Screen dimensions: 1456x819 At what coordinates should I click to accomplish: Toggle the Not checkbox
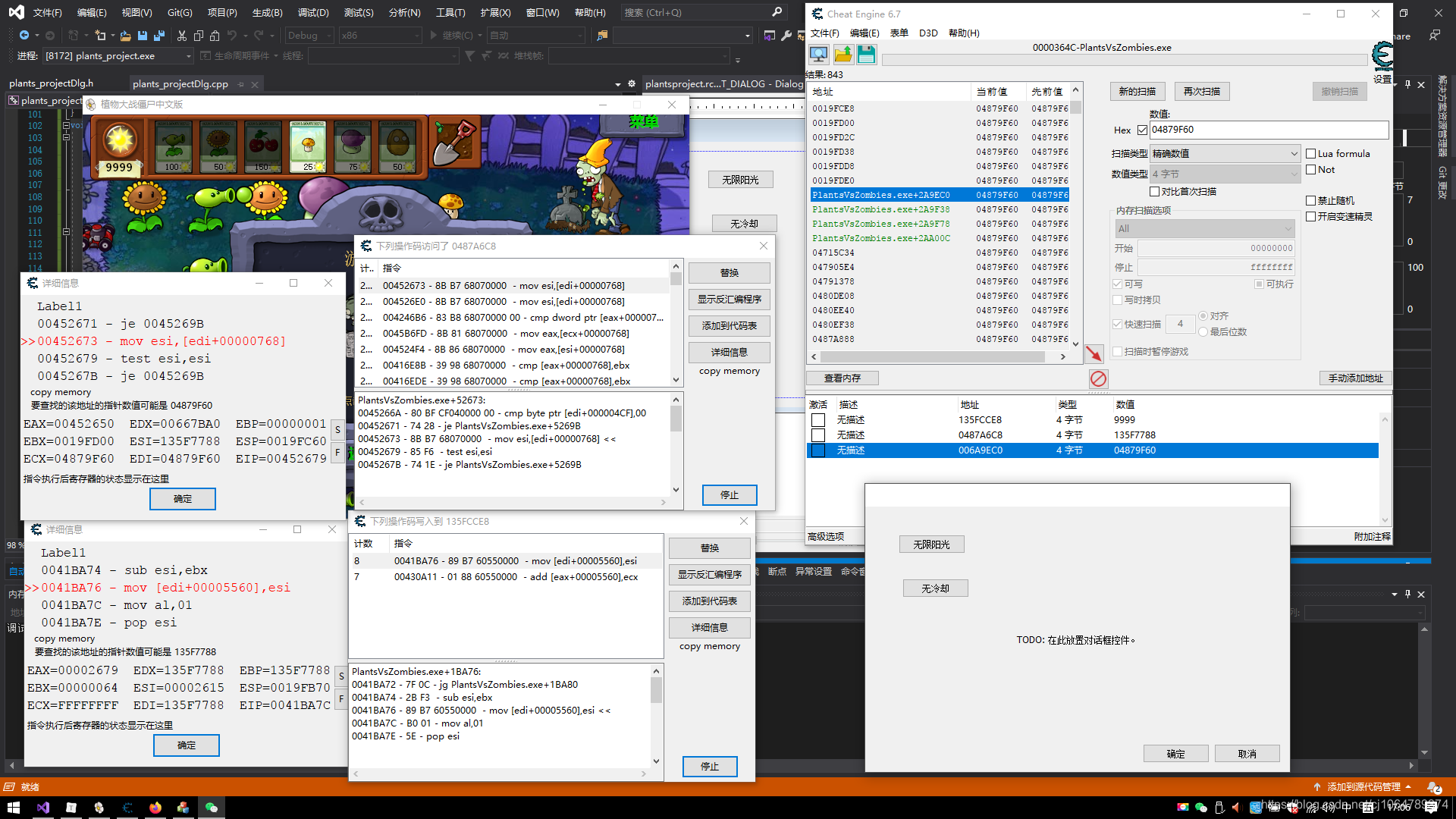pyautogui.click(x=1310, y=170)
